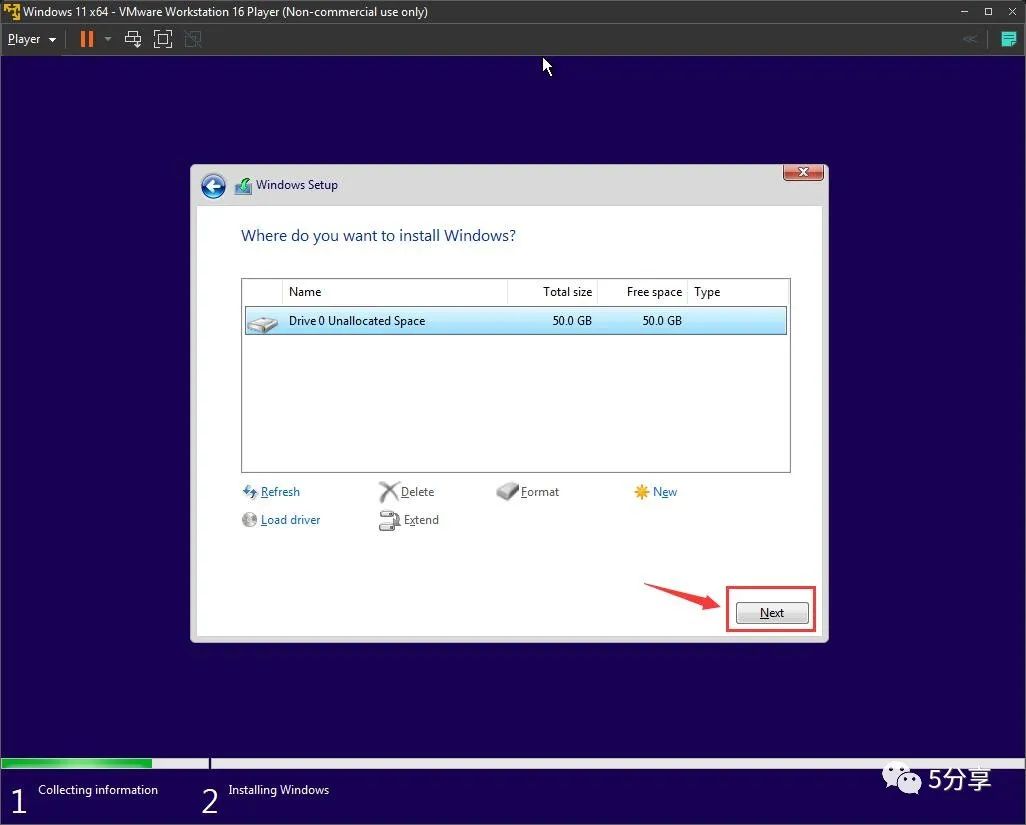Click the VMware Player icon in title bar
This screenshot has width=1026, height=825.
pyautogui.click(x=11, y=11)
